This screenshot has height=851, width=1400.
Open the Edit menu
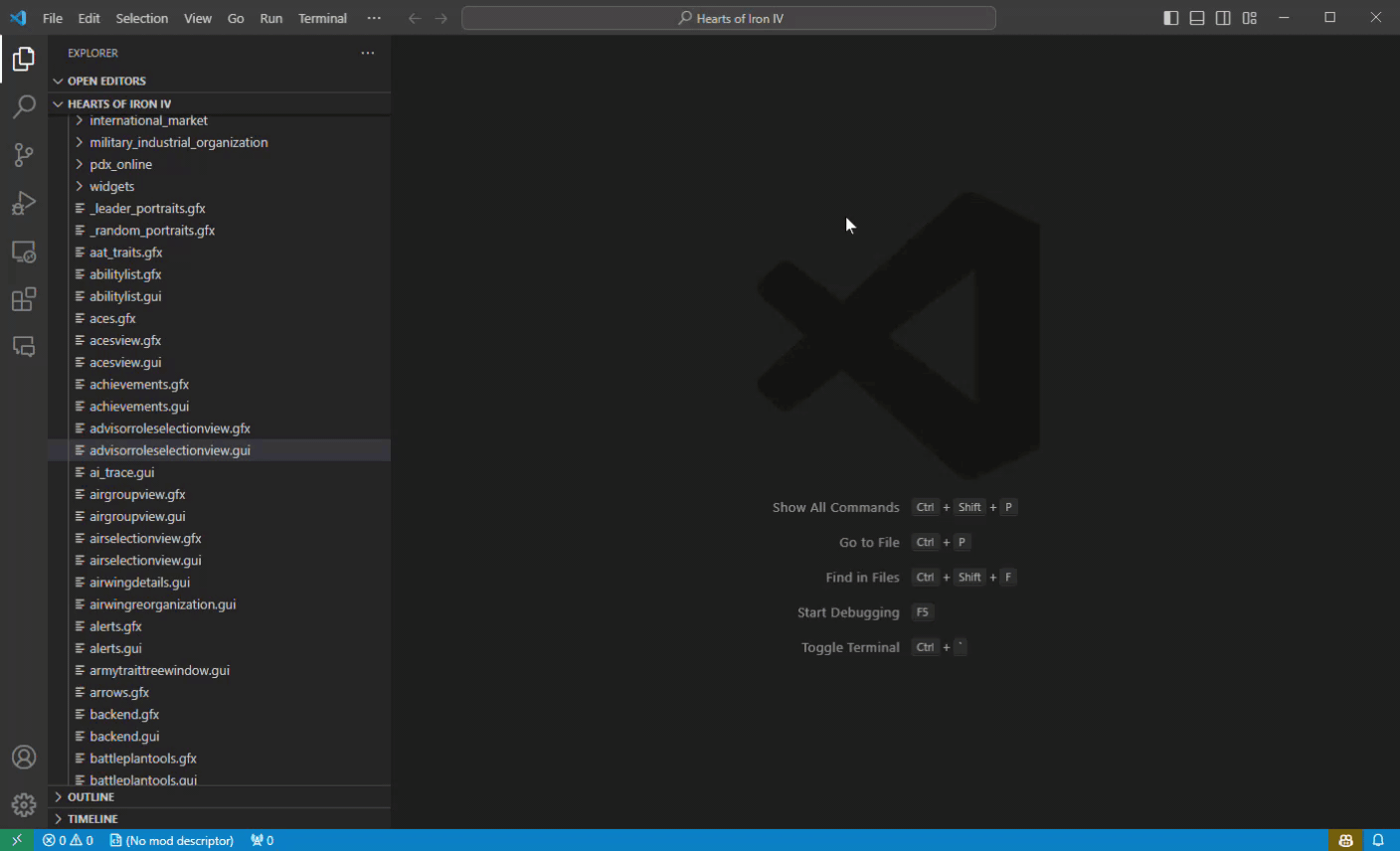click(x=89, y=18)
